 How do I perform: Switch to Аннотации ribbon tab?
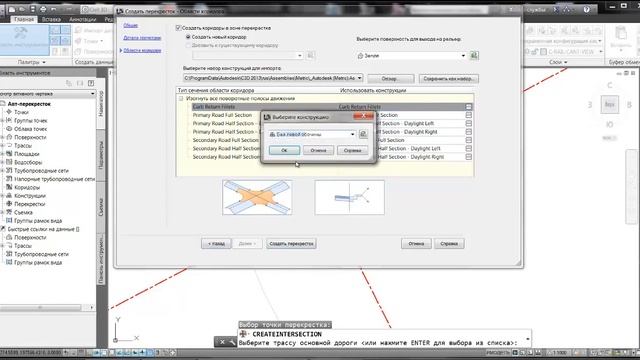[82, 19]
